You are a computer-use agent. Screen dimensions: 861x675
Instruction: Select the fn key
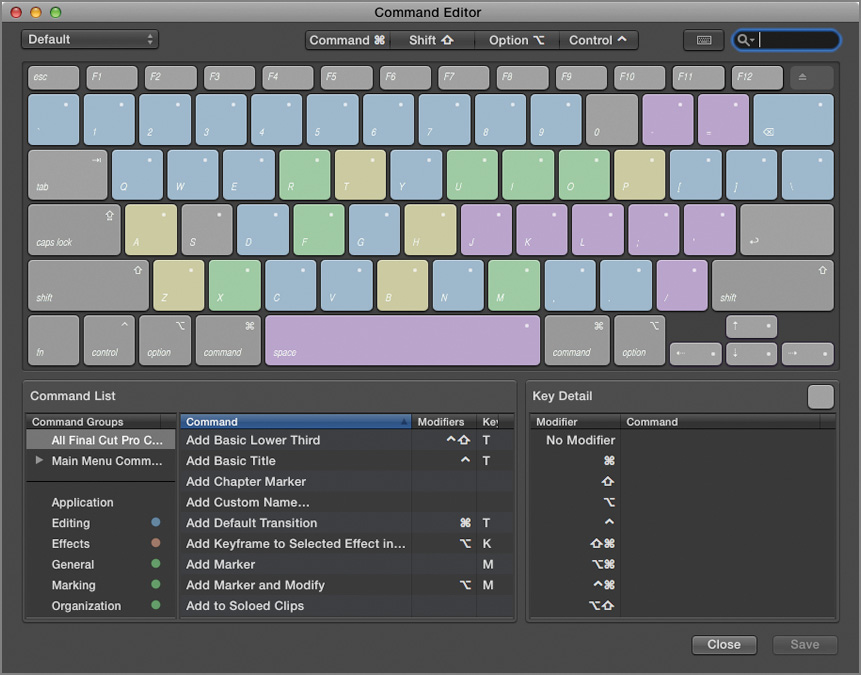(53, 341)
